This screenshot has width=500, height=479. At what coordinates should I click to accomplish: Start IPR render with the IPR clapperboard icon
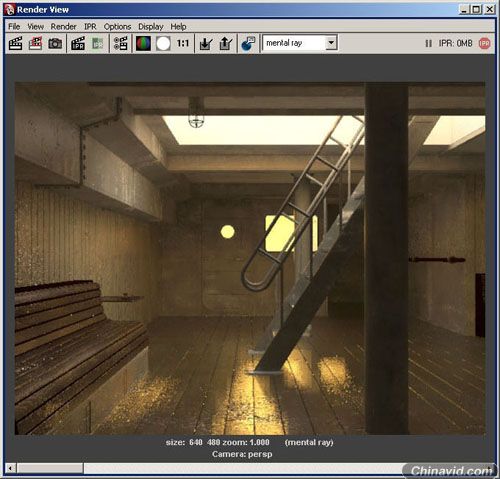(x=78, y=43)
